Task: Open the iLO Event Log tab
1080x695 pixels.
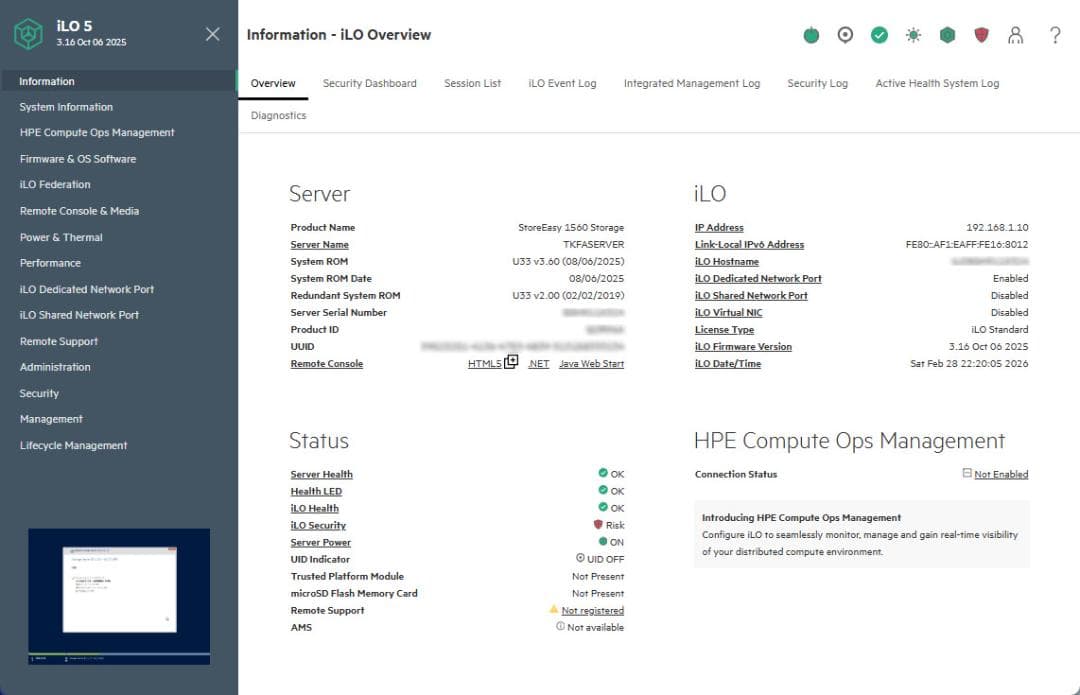Action: pyautogui.click(x=562, y=83)
